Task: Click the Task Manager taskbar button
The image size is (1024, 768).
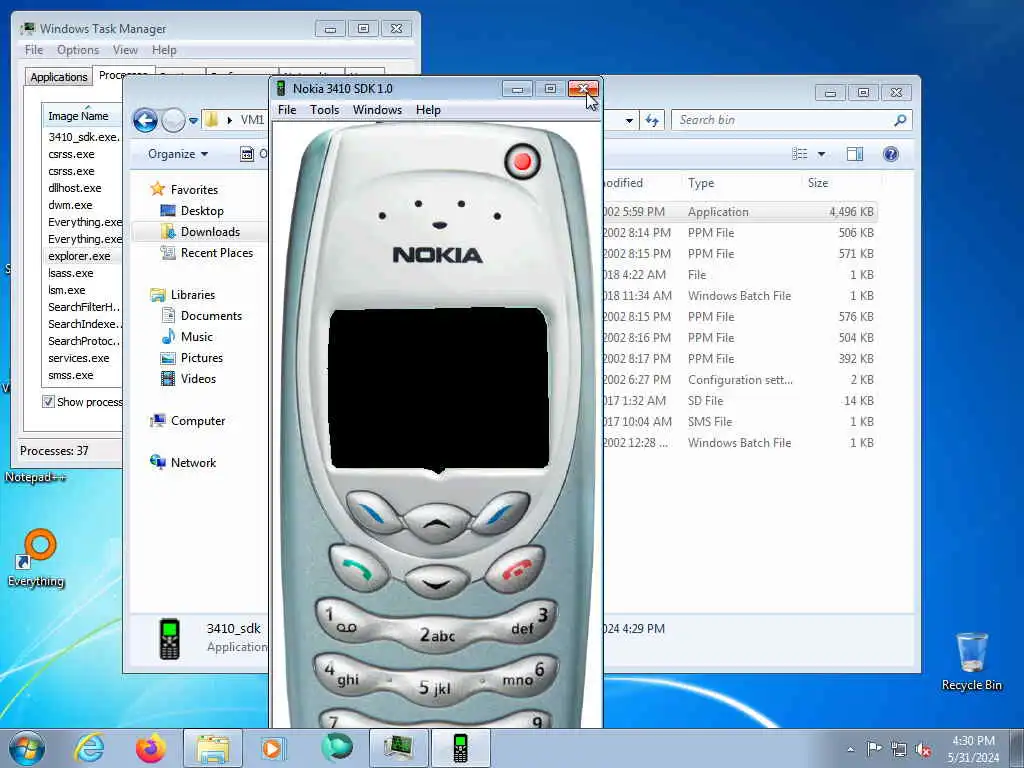Action: point(399,748)
